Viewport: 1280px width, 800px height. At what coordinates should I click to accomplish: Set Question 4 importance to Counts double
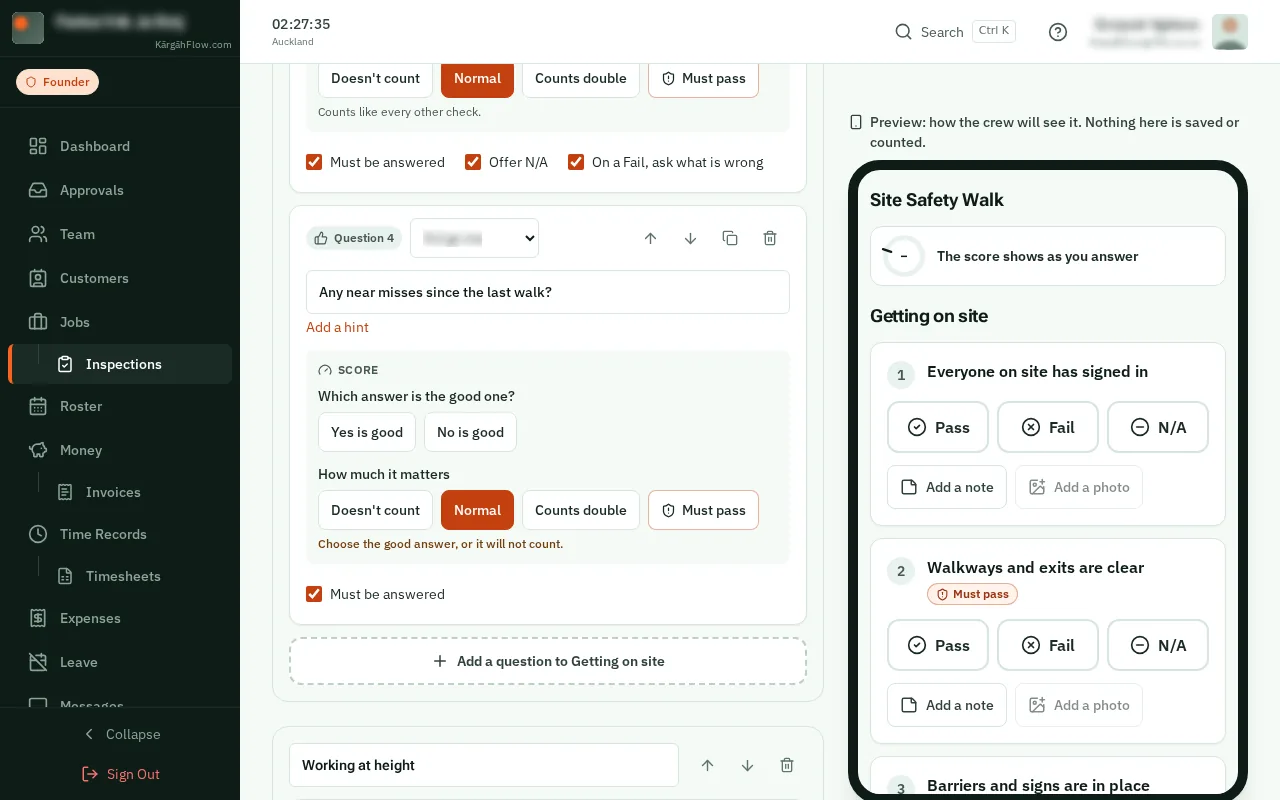(581, 510)
